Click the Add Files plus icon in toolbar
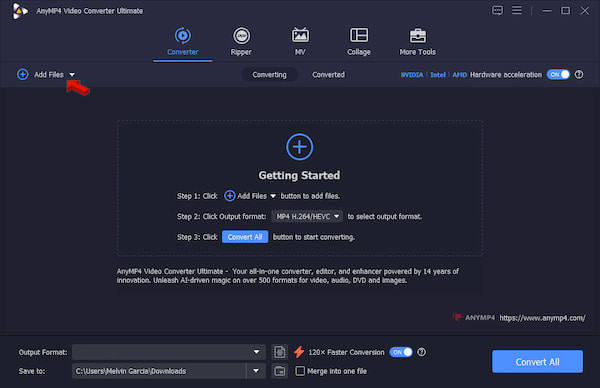This screenshot has width=600, height=388. [x=23, y=74]
